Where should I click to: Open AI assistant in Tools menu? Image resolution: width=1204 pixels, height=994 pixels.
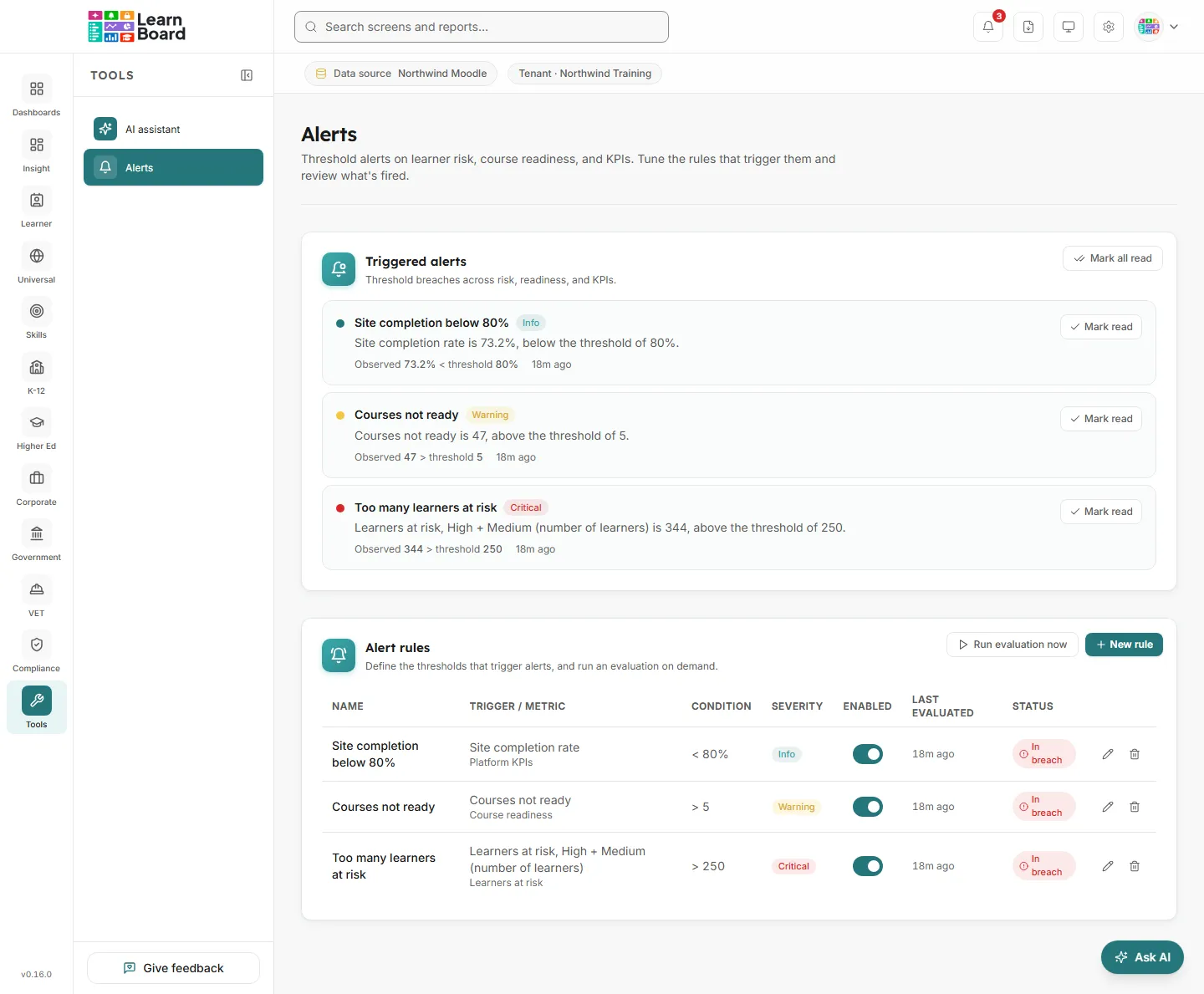[x=173, y=129]
